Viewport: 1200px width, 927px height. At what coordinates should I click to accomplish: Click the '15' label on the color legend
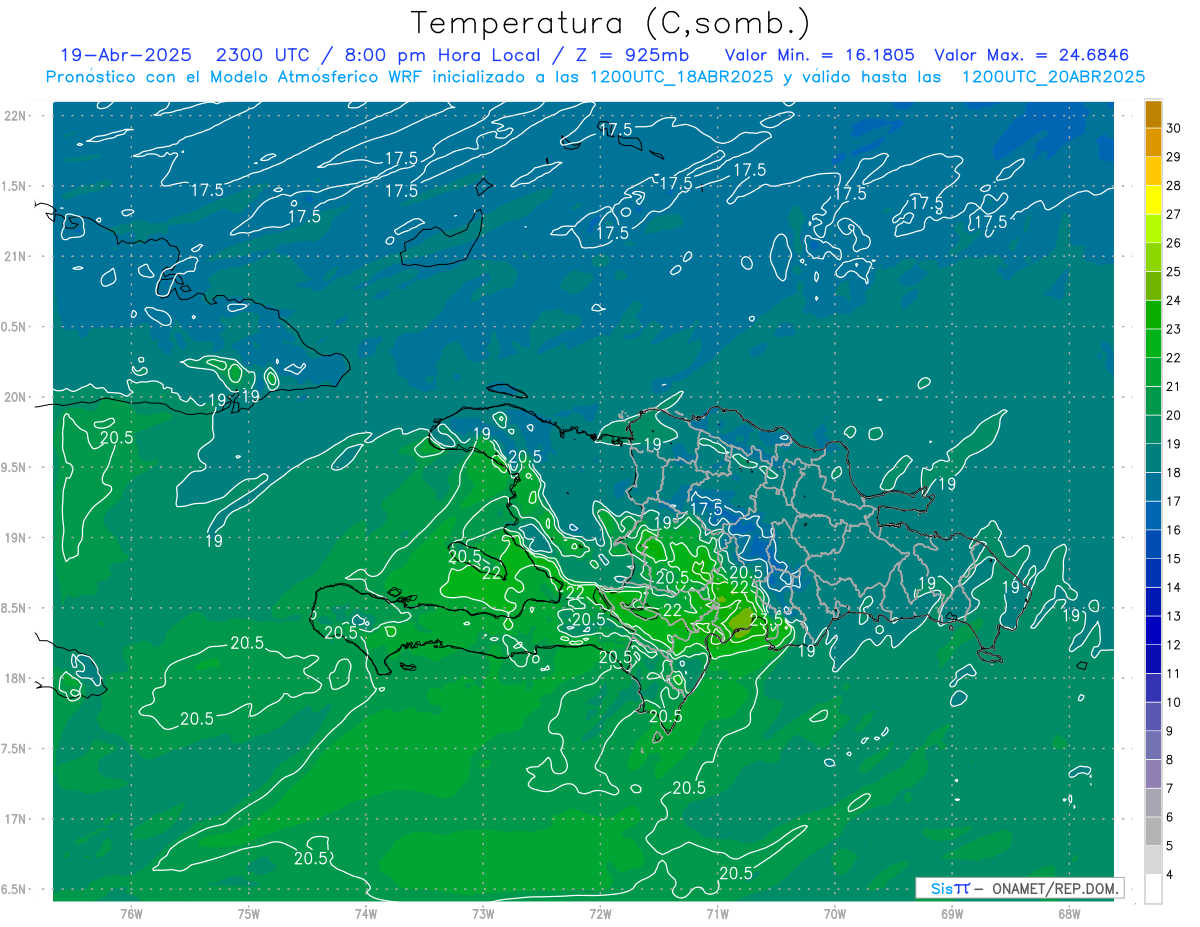pos(1174,559)
